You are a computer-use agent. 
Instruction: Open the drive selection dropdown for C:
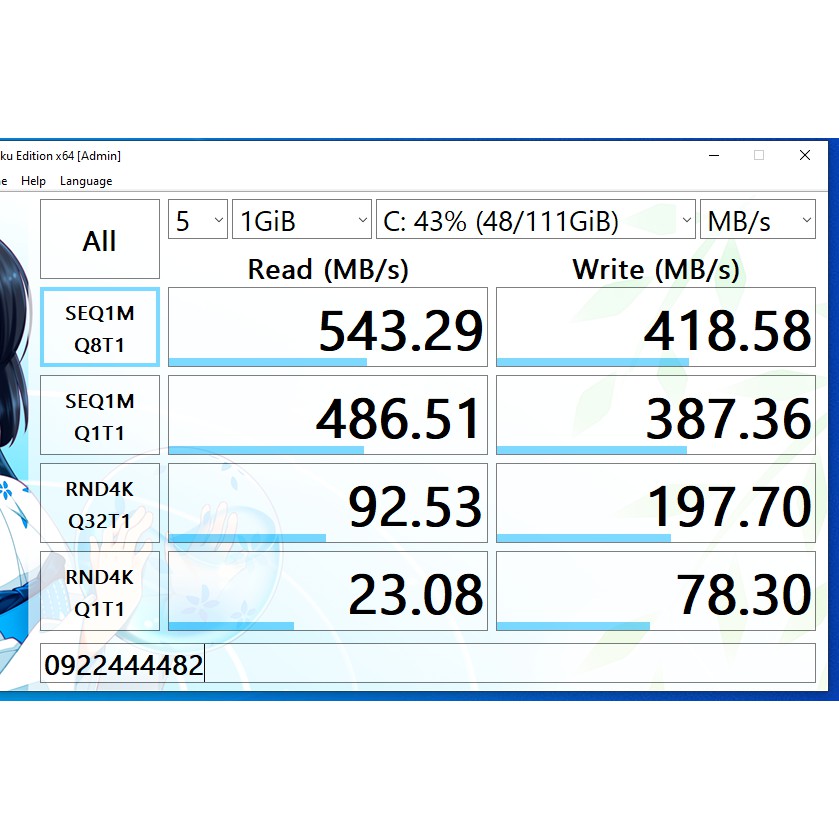tap(536, 219)
